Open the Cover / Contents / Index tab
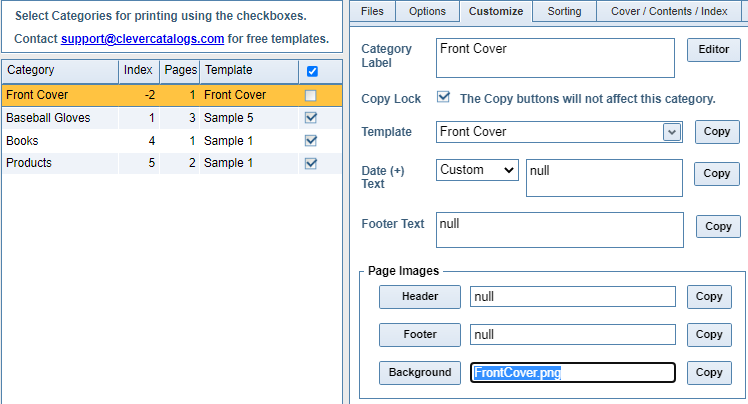Viewport: 748px width, 404px height. coord(669,11)
